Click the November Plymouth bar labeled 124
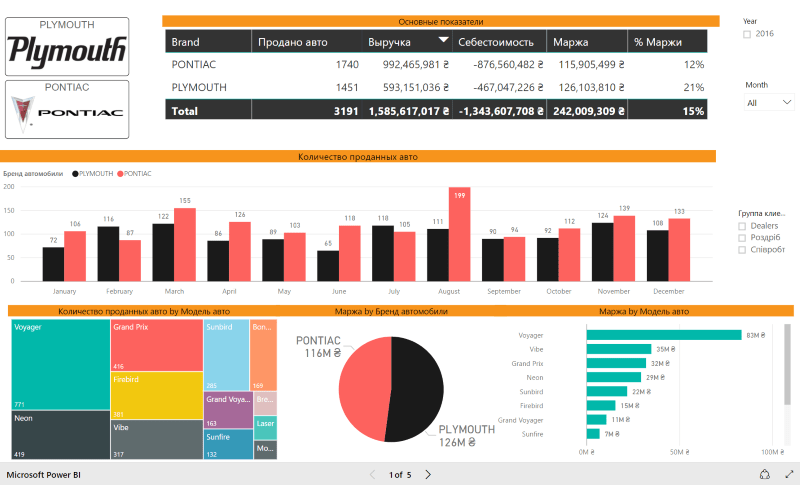This screenshot has height=485, width=800. 603,252
